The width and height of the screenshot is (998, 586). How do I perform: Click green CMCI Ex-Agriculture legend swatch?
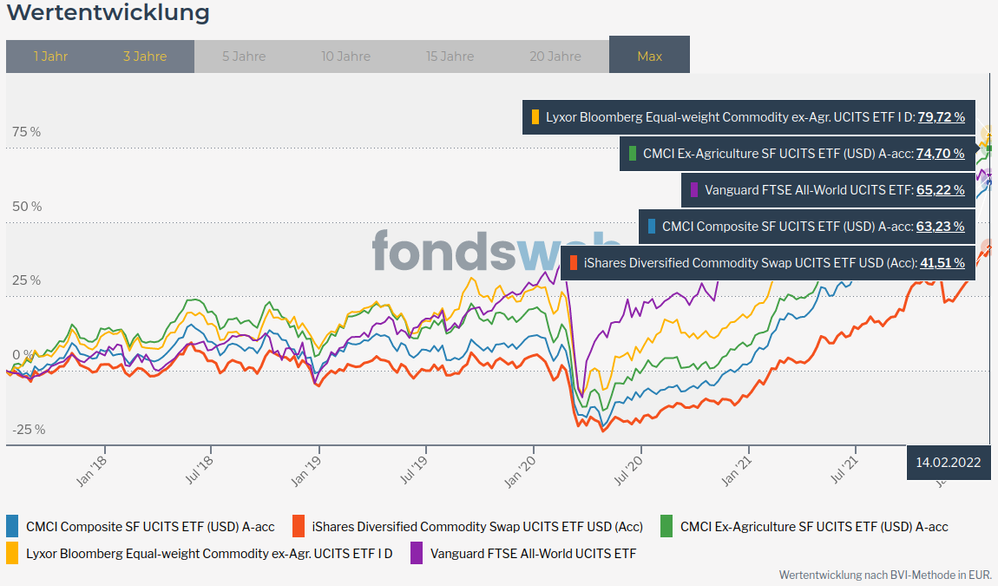pyautogui.click(x=667, y=526)
